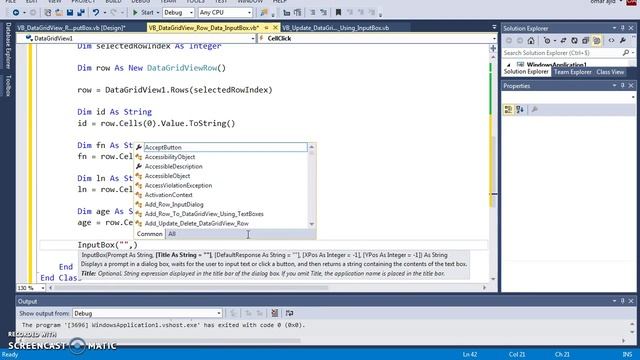This screenshot has width=640, height=360.
Task: Click the Pending Changes Filter icon in Solution Explorer
Action: tap(547, 40)
